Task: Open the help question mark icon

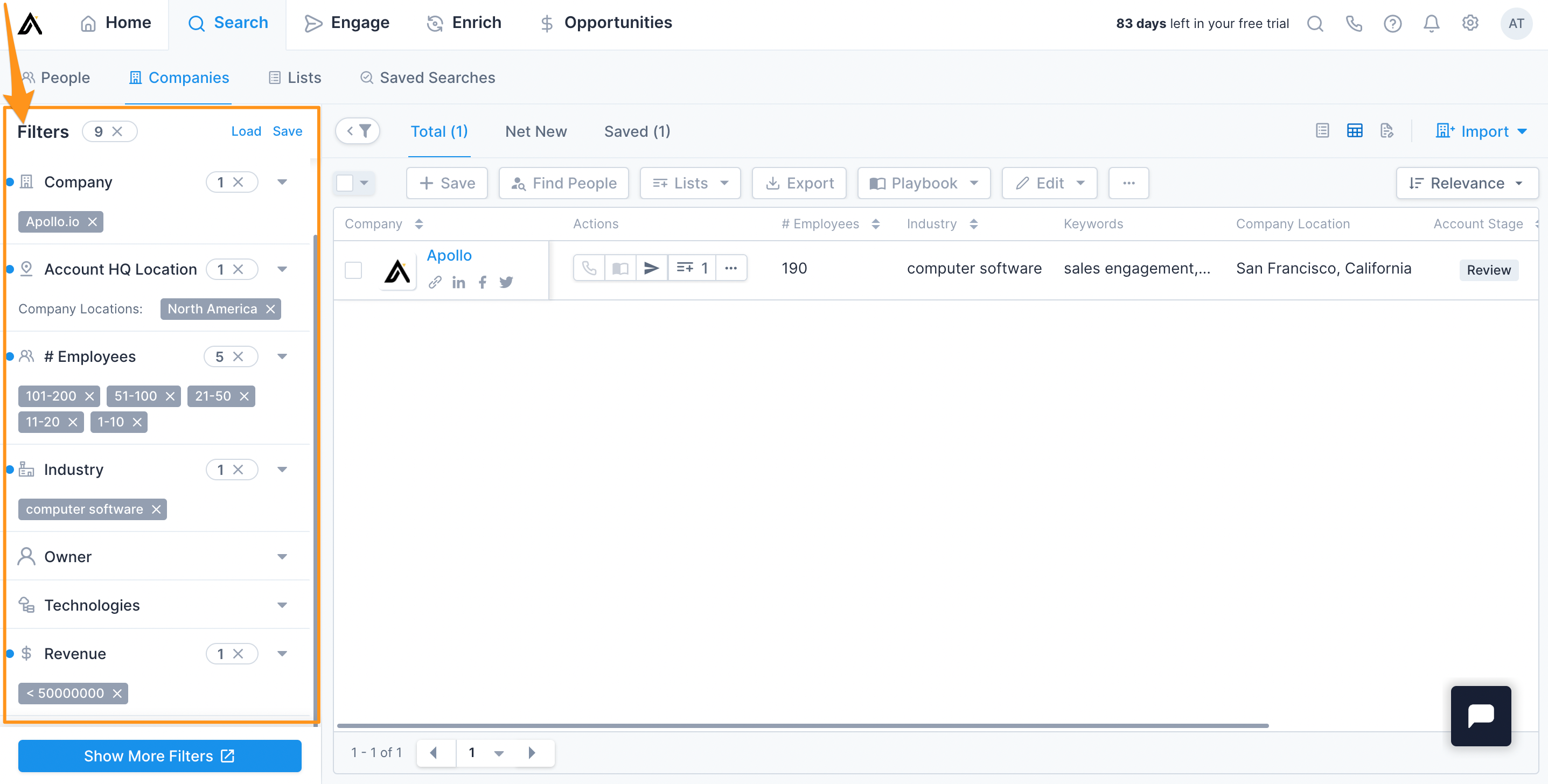Action: click(x=1392, y=24)
